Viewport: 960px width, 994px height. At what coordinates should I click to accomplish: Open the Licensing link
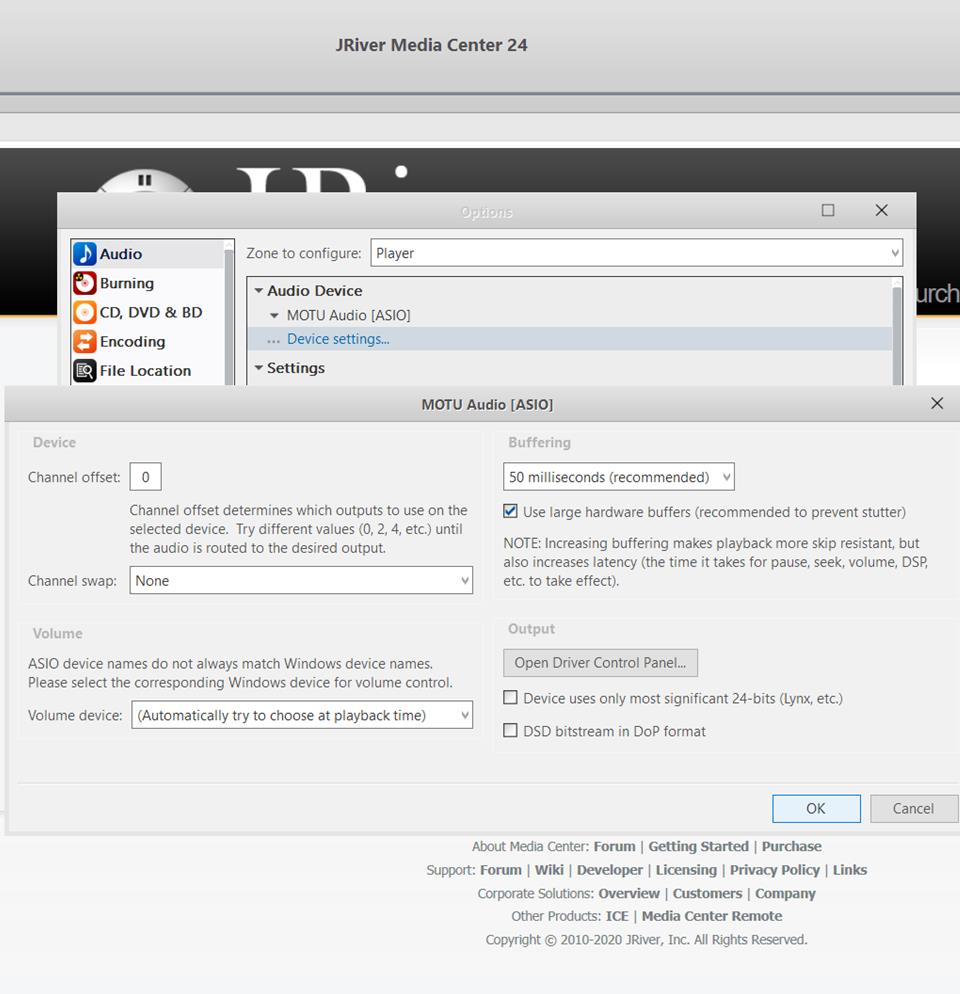686,870
